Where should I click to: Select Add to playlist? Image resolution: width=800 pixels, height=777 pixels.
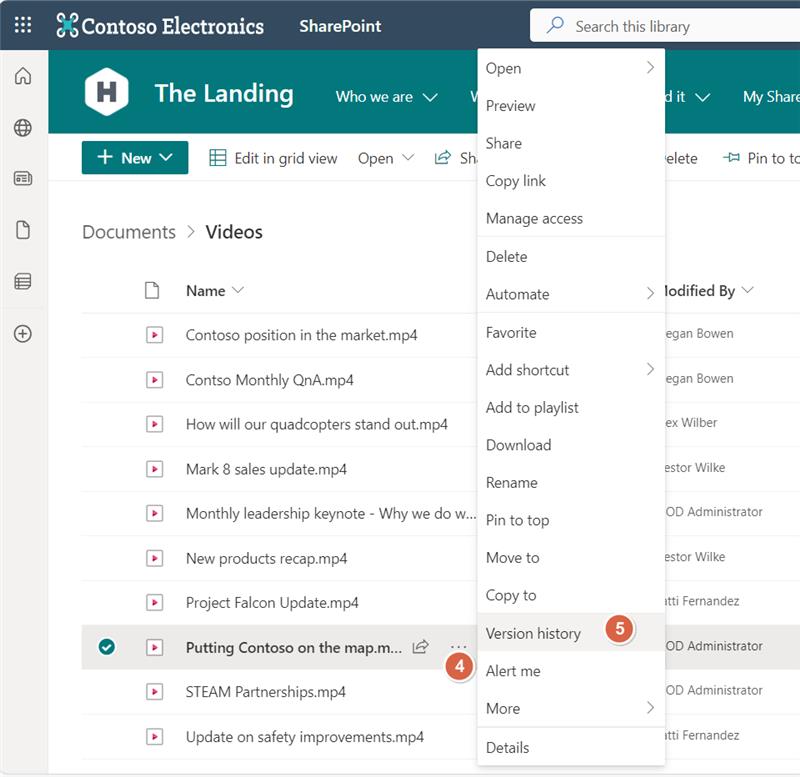coord(571,408)
